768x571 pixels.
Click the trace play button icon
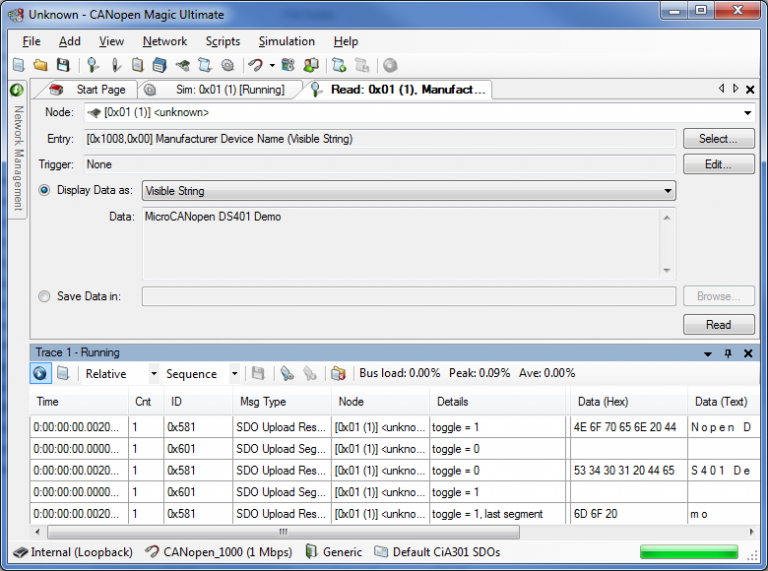pyautogui.click(x=40, y=373)
